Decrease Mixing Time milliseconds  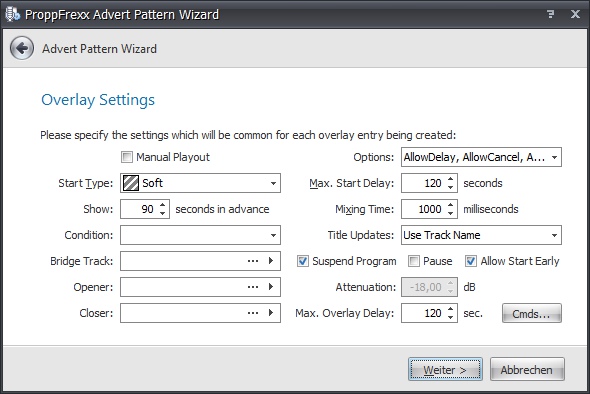point(450,213)
